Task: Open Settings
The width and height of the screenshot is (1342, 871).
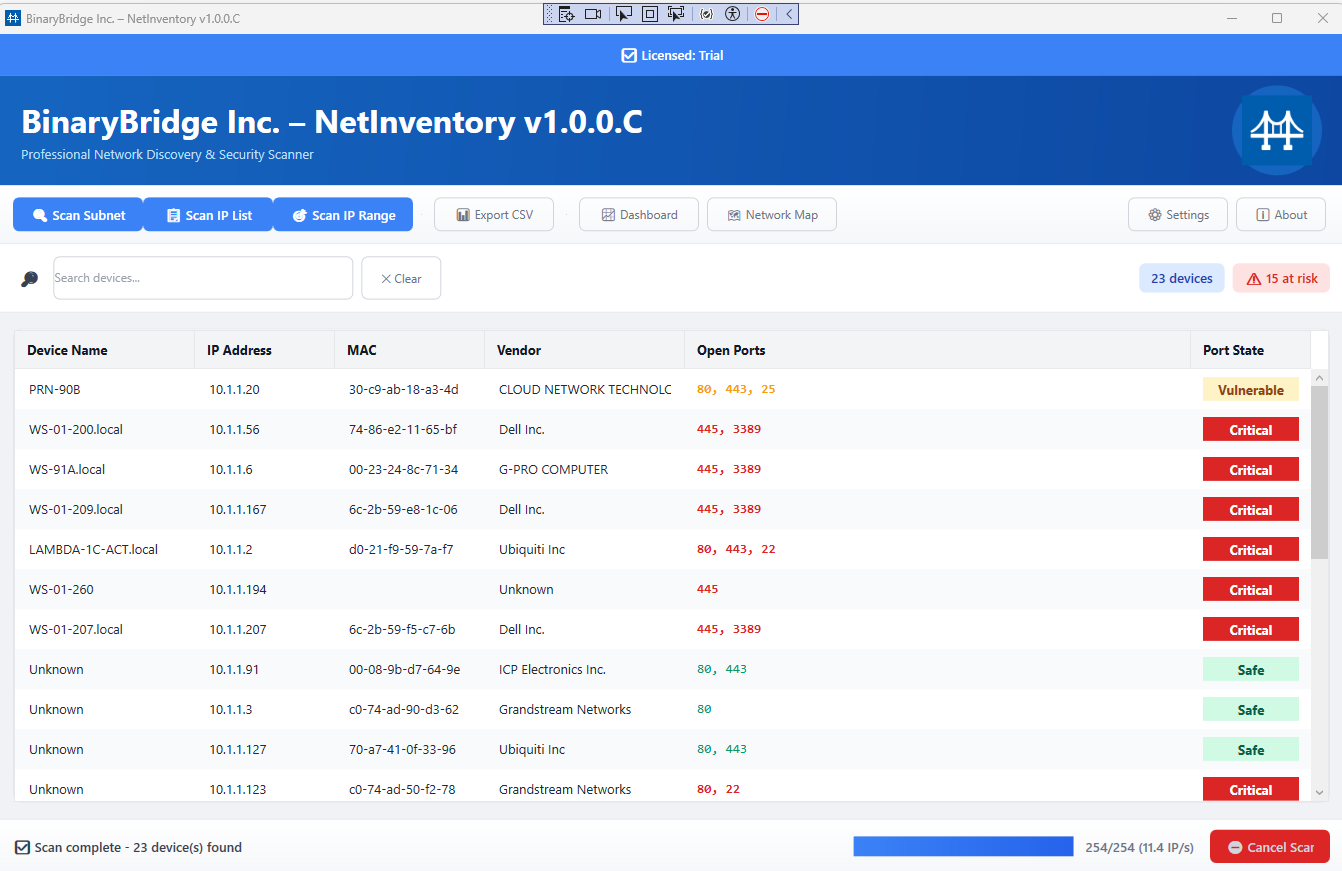Action: pyautogui.click(x=1178, y=215)
